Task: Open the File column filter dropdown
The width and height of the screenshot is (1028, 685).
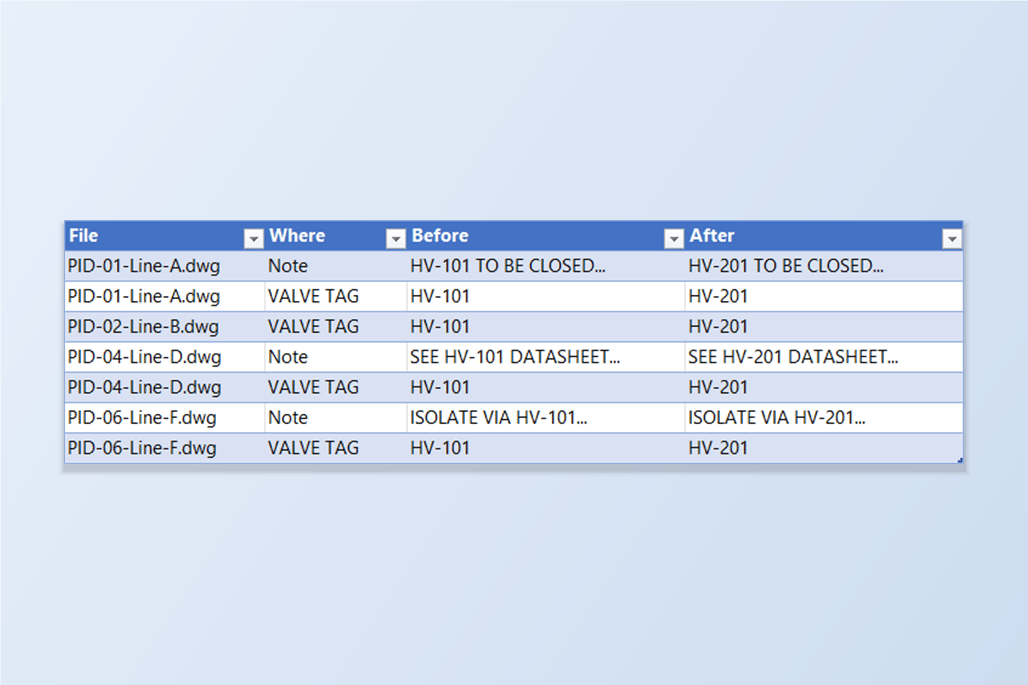Action: tap(253, 239)
